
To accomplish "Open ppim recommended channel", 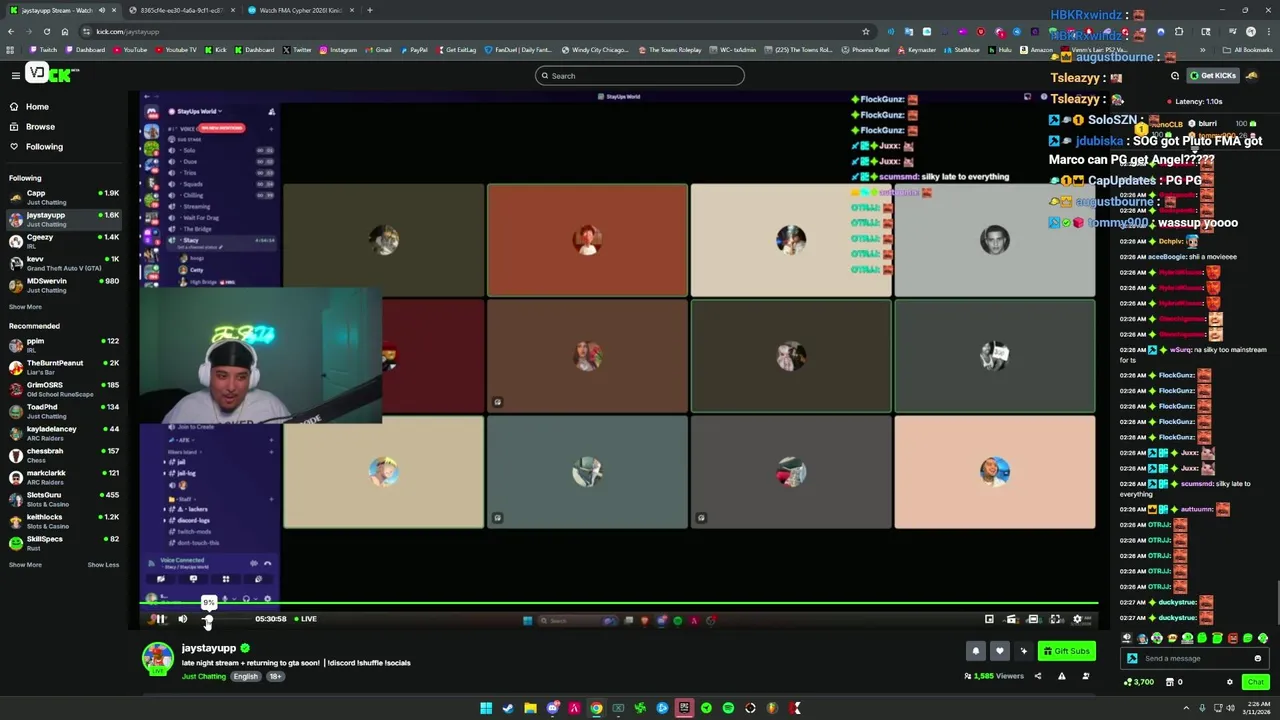I will pyautogui.click(x=64, y=345).
